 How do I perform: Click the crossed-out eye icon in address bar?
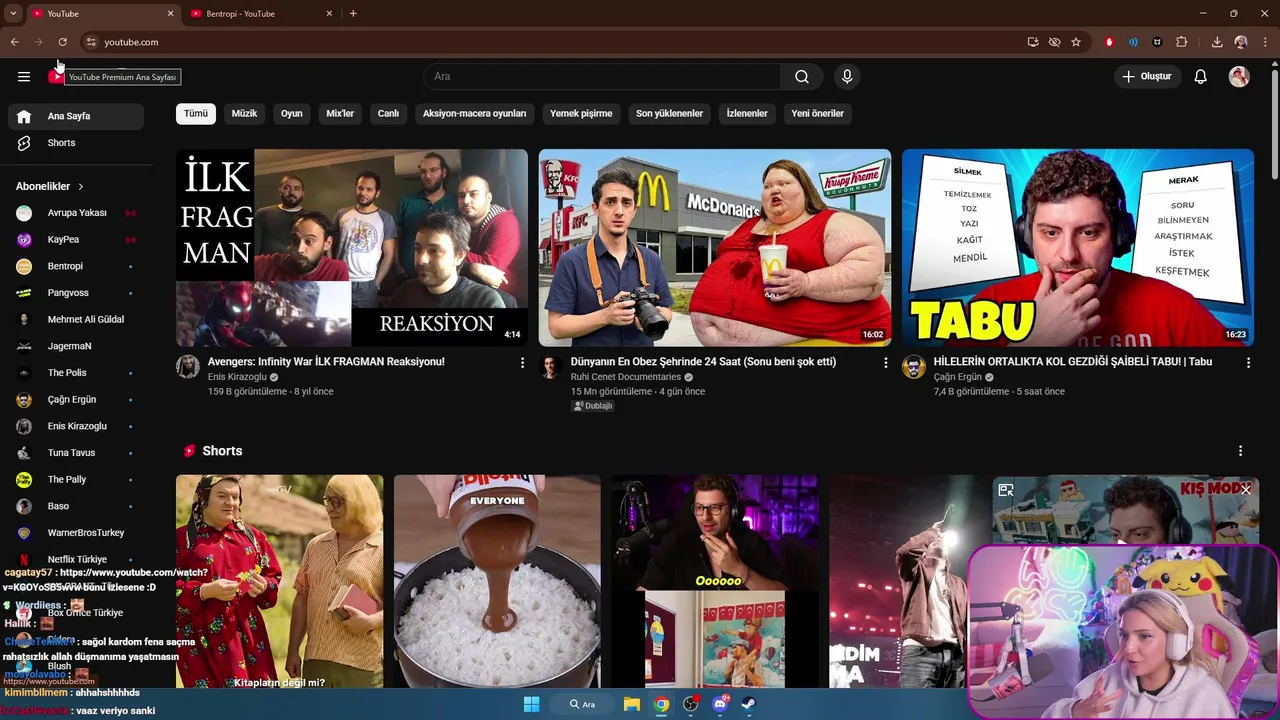click(1054, 42)
